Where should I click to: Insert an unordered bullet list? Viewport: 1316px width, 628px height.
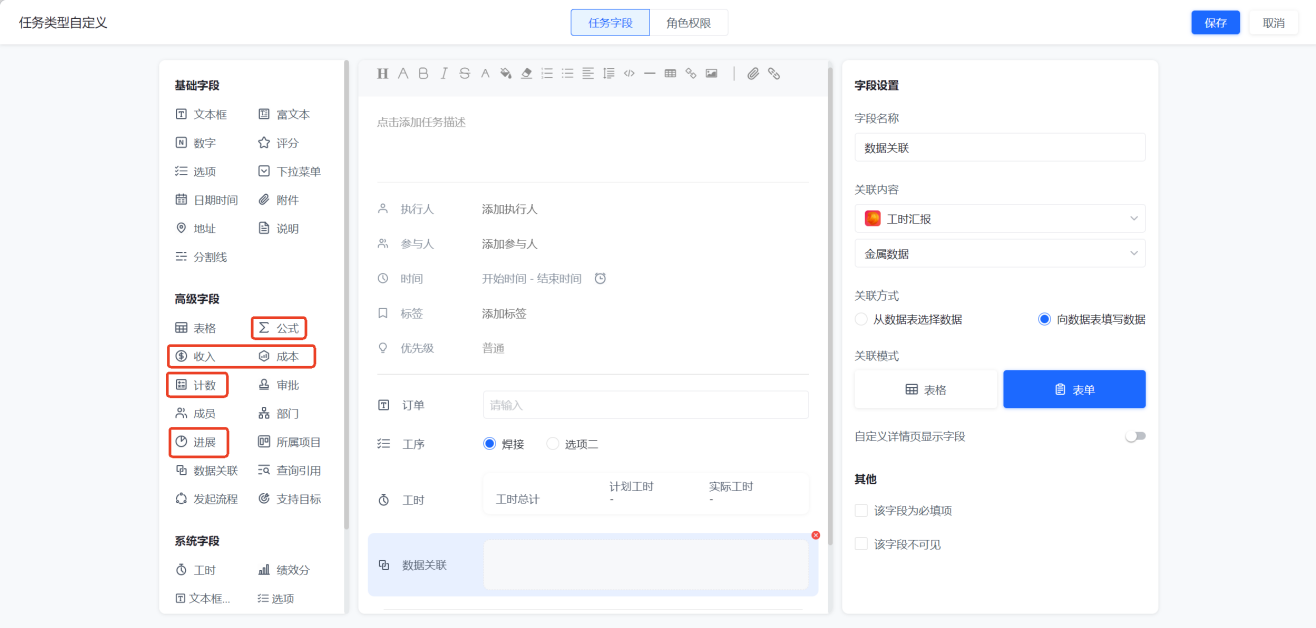click(x=567, y=73)
